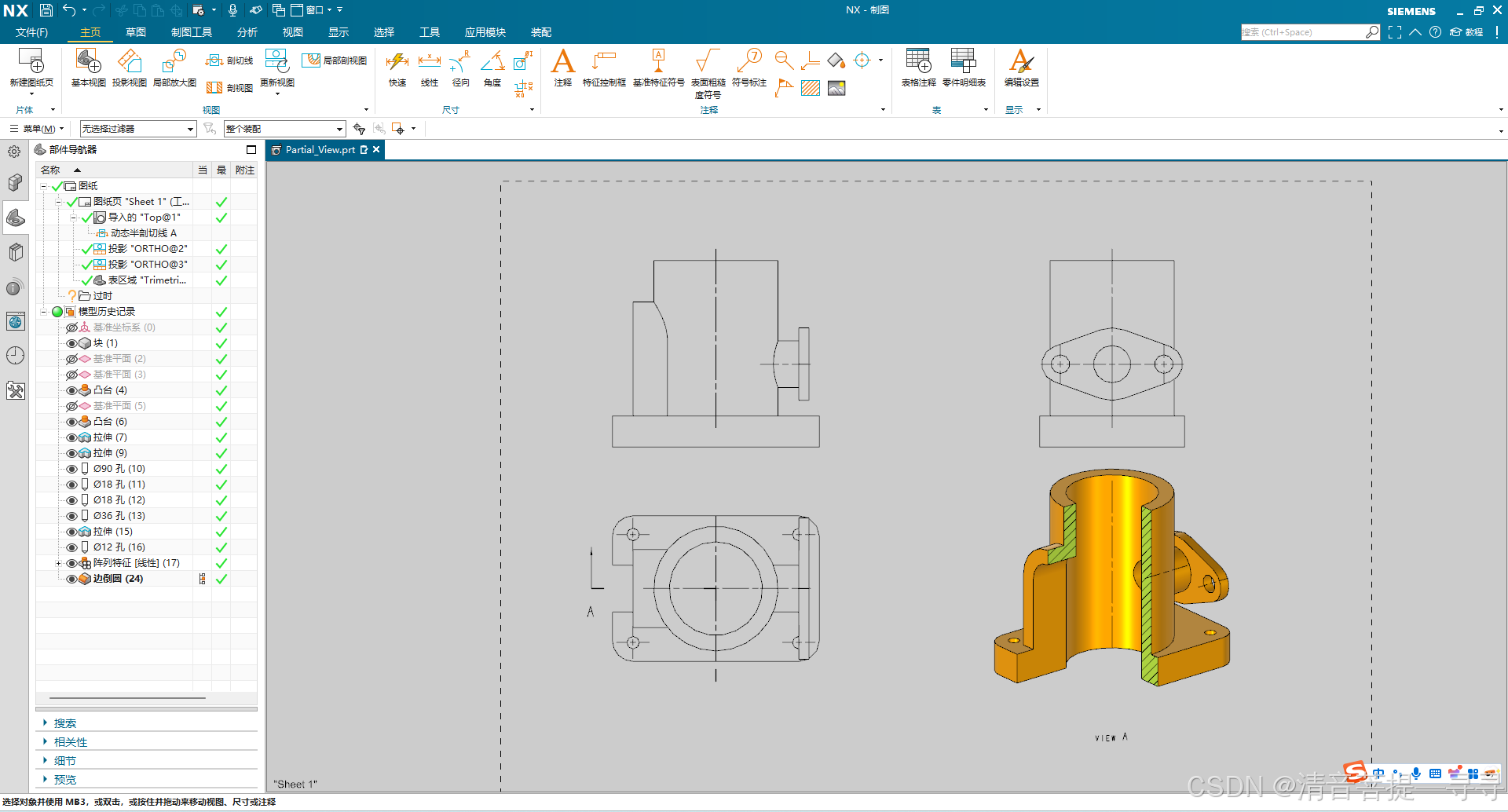This screenshot has height=812, width=1508.
Task: Toggle visibility of 拉伸 (7) feature
Action: (x=71, y=437)
